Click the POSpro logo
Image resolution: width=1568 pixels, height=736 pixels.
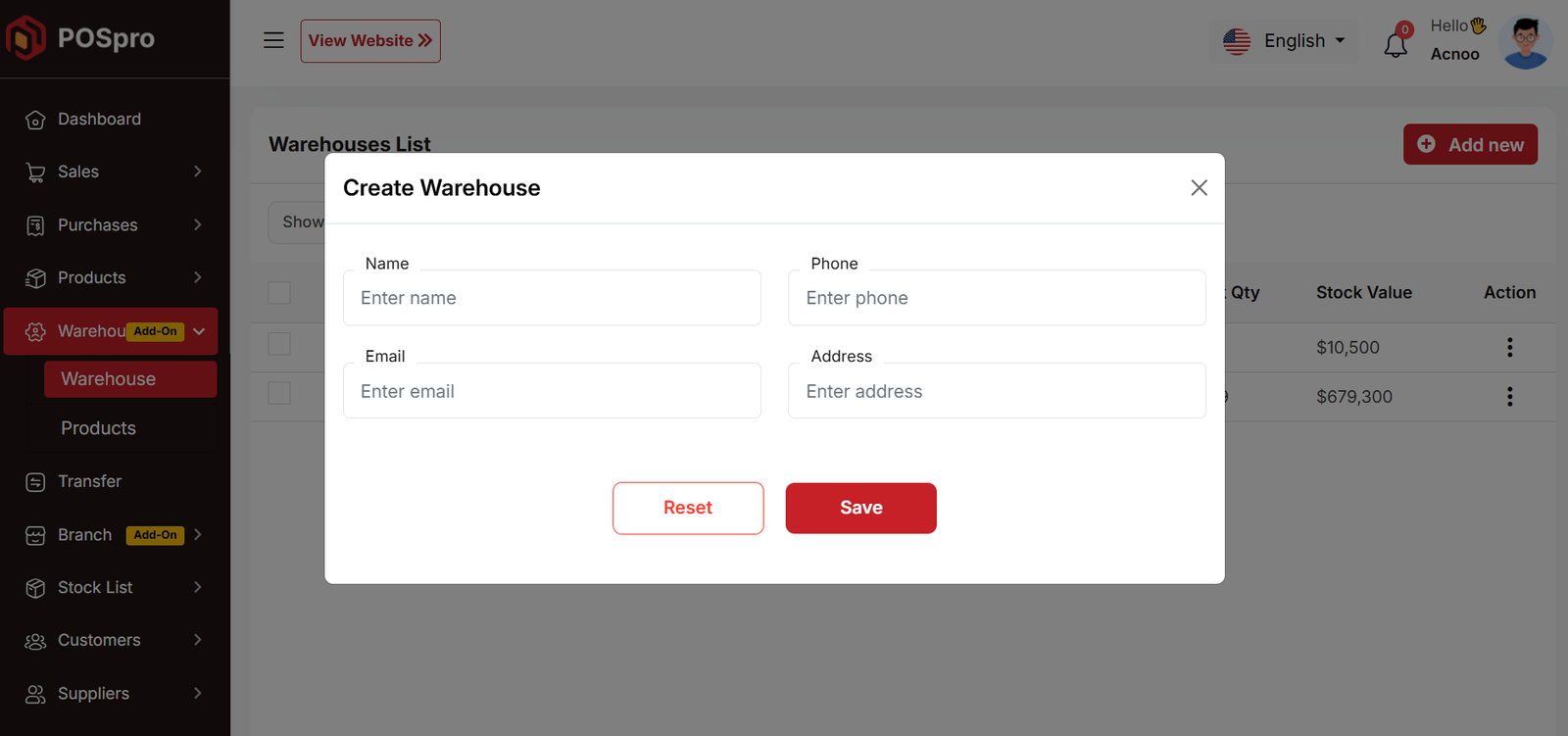pos(81,38)
